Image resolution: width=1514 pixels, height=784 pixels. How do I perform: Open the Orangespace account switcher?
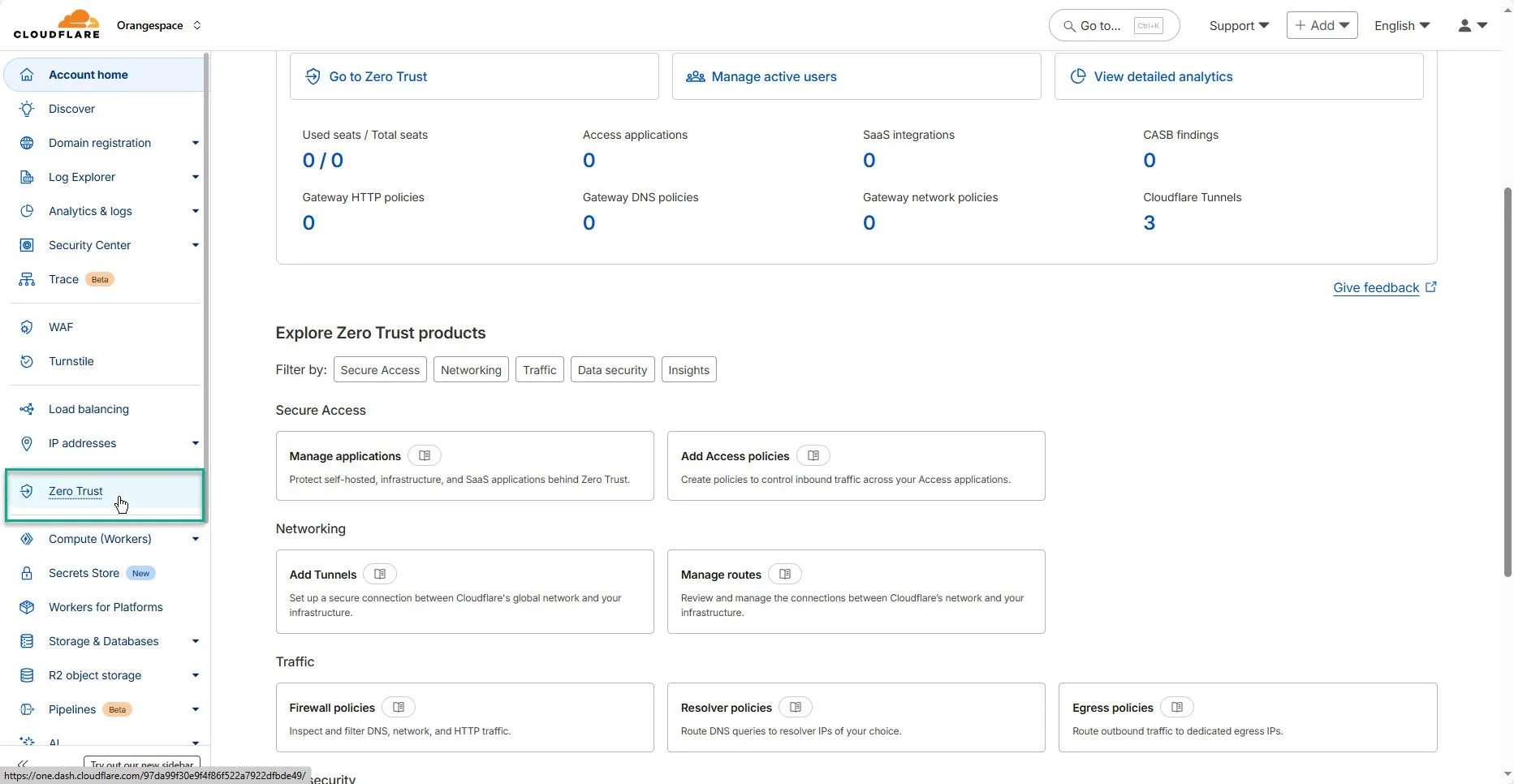click(159, 25)
